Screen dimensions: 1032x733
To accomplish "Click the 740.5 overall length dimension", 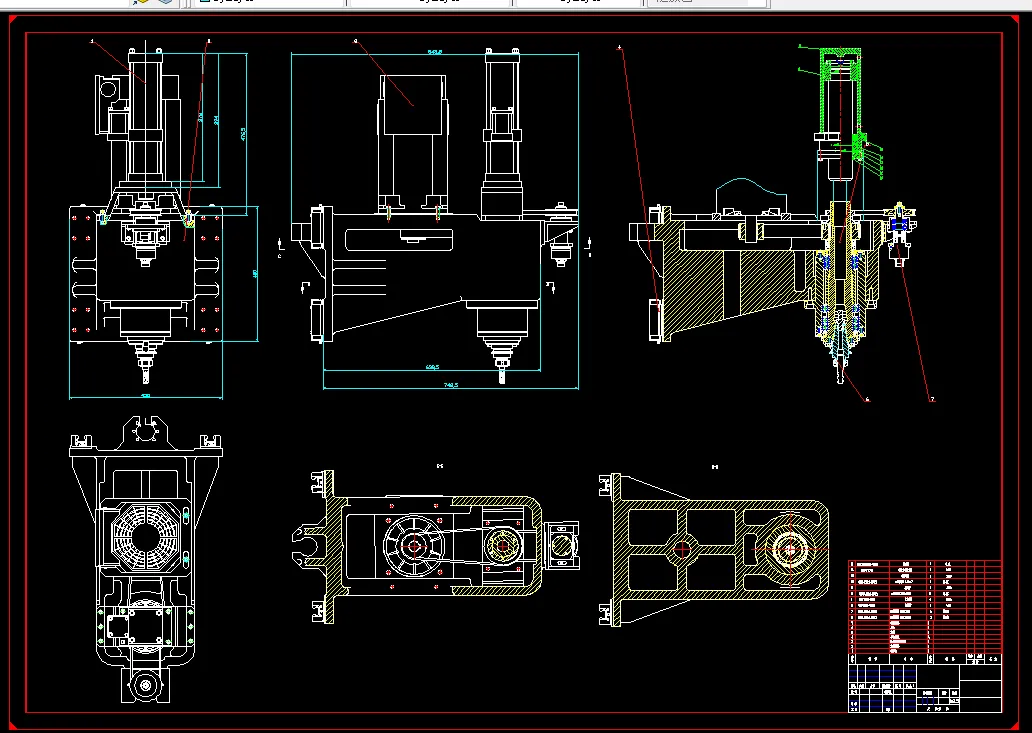I will 451,385.
